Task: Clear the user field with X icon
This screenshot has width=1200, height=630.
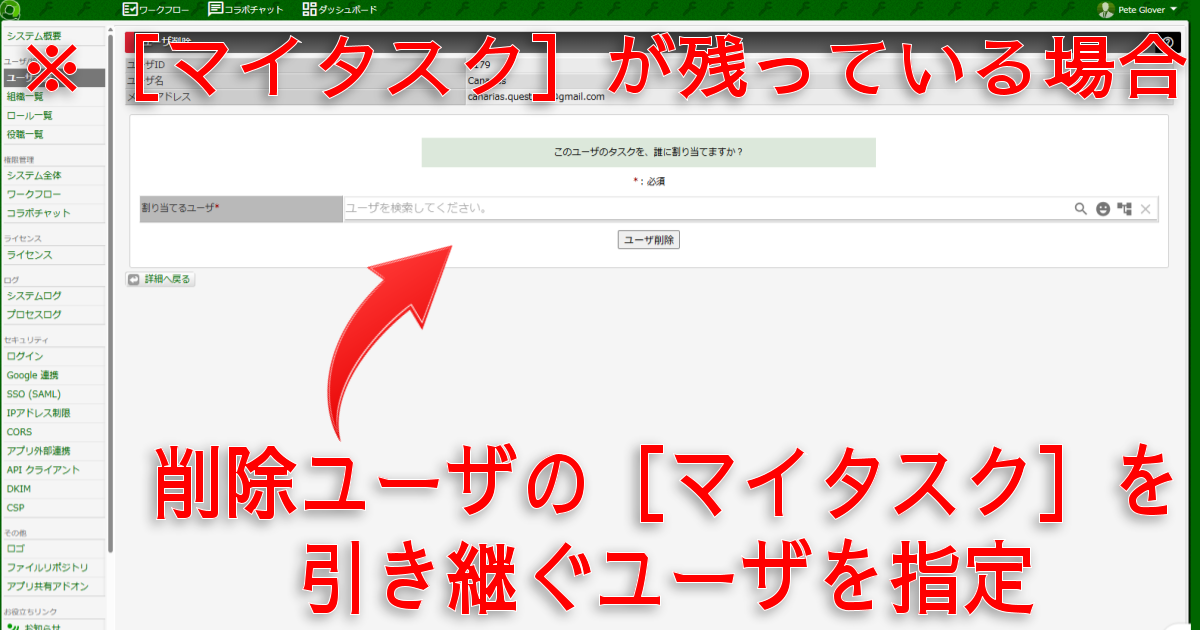Action: pos(1146,209)
